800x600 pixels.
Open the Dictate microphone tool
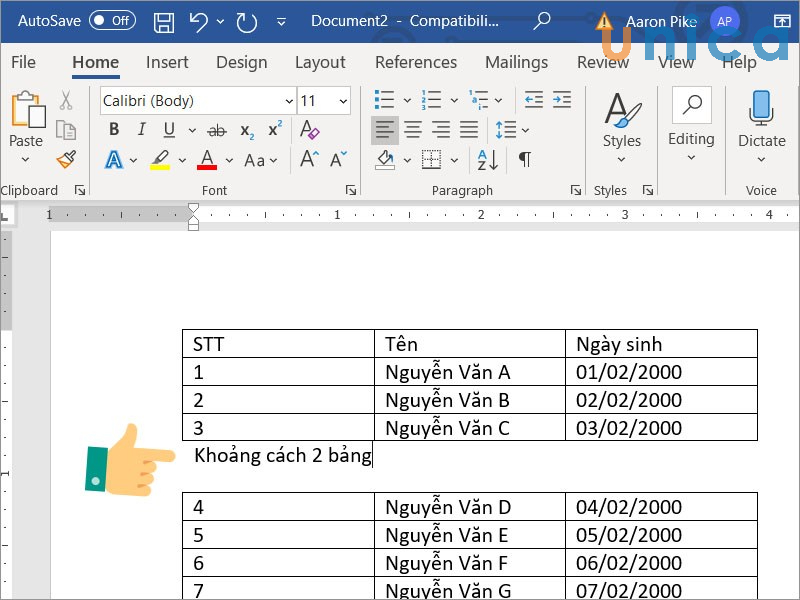click(761, 120)
